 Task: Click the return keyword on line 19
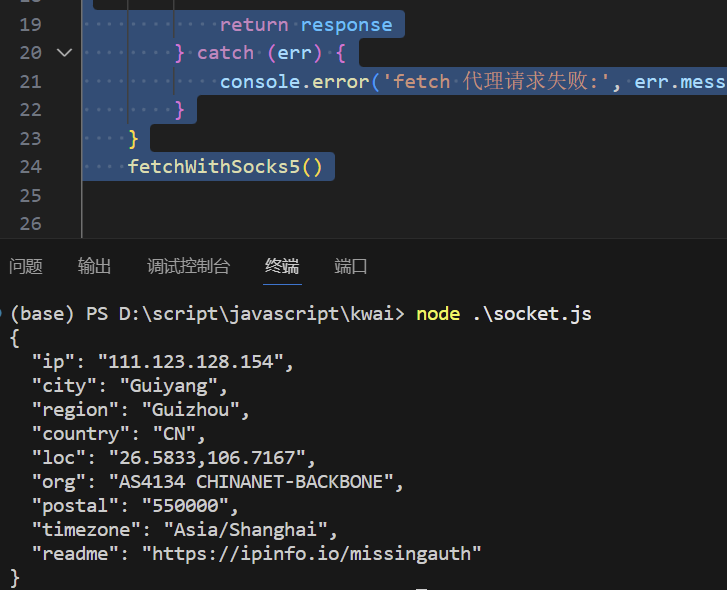254,24
